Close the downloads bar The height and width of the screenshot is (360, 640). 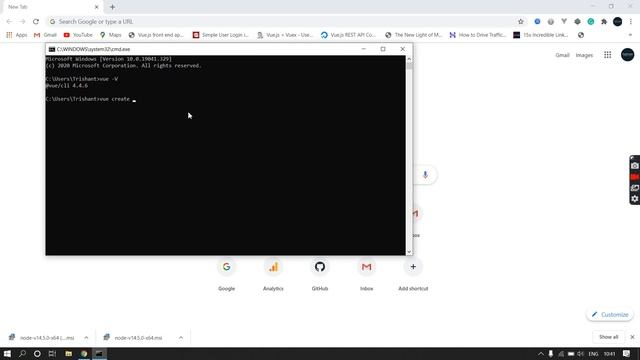[632, 337]
